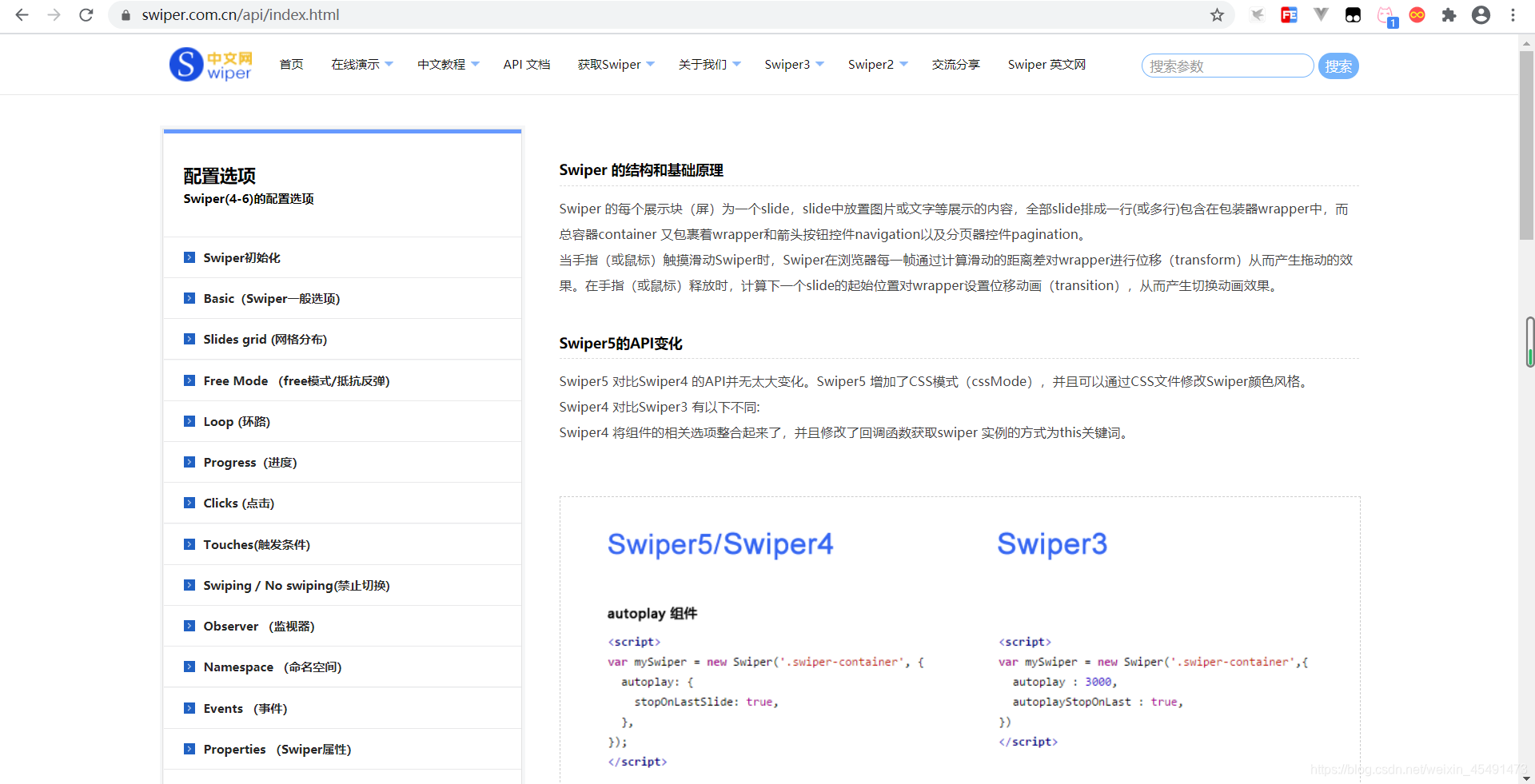Screen dimensions: 1535x784
Task: Click the FE extension icon
Action: point(1289,14)
